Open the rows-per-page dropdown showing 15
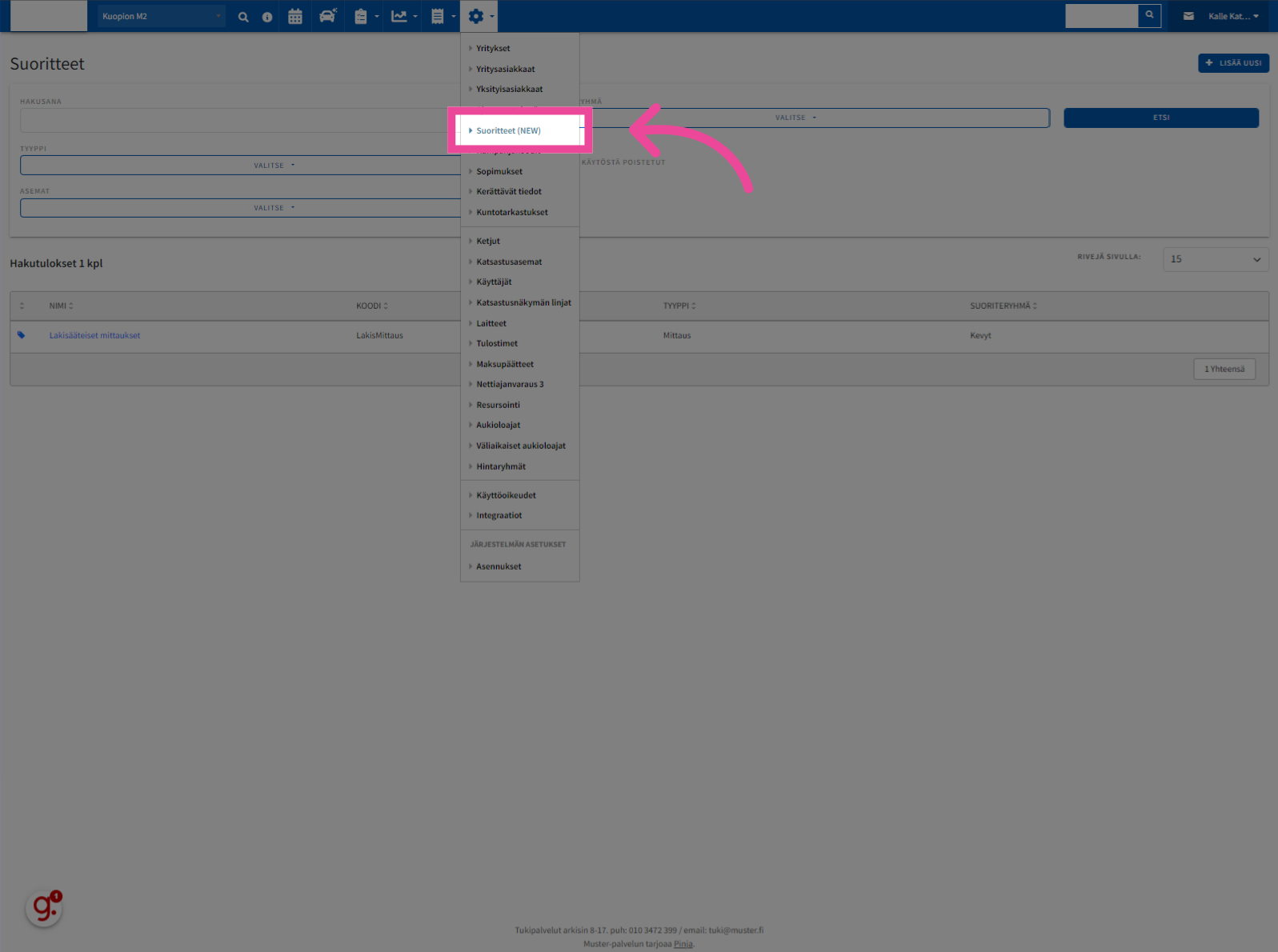Image resolution: width=1278 pixels, height=952 pixels. coord(1215,259)
